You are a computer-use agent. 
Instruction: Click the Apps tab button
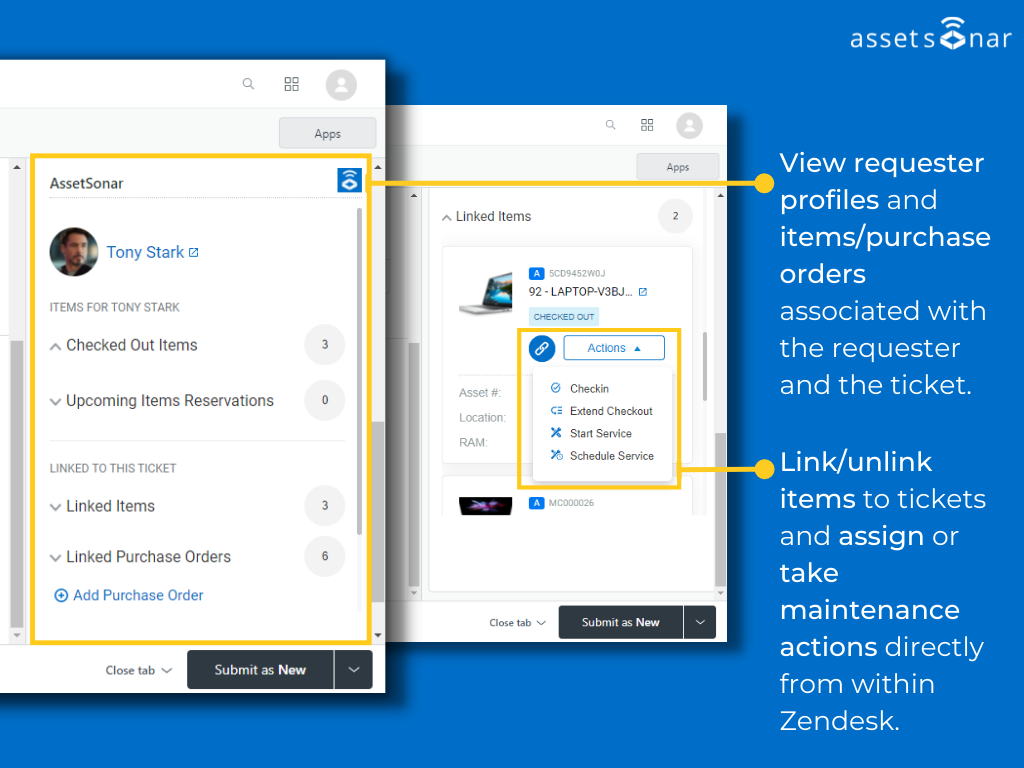click(327, 132)
